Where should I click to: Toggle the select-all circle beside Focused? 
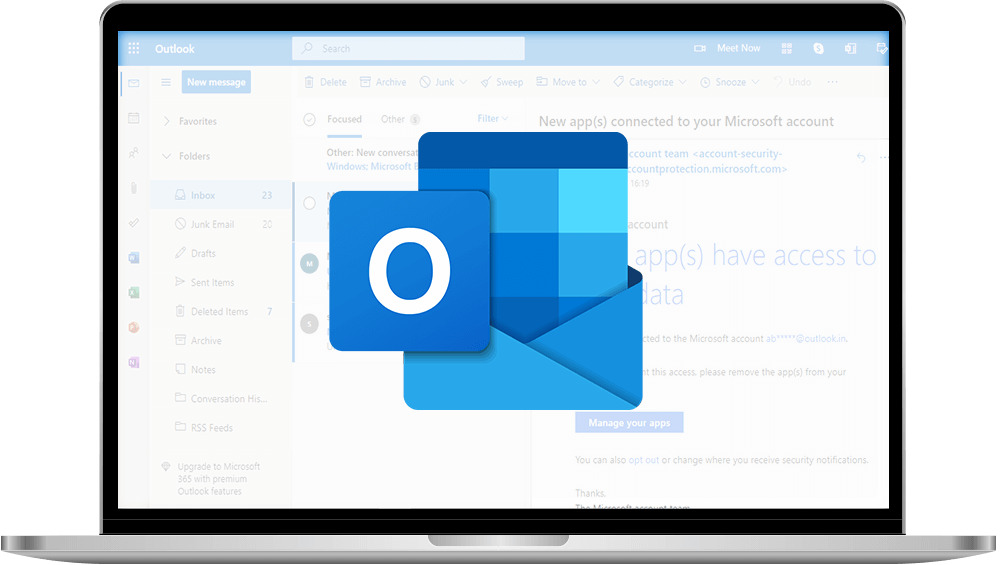309,119
